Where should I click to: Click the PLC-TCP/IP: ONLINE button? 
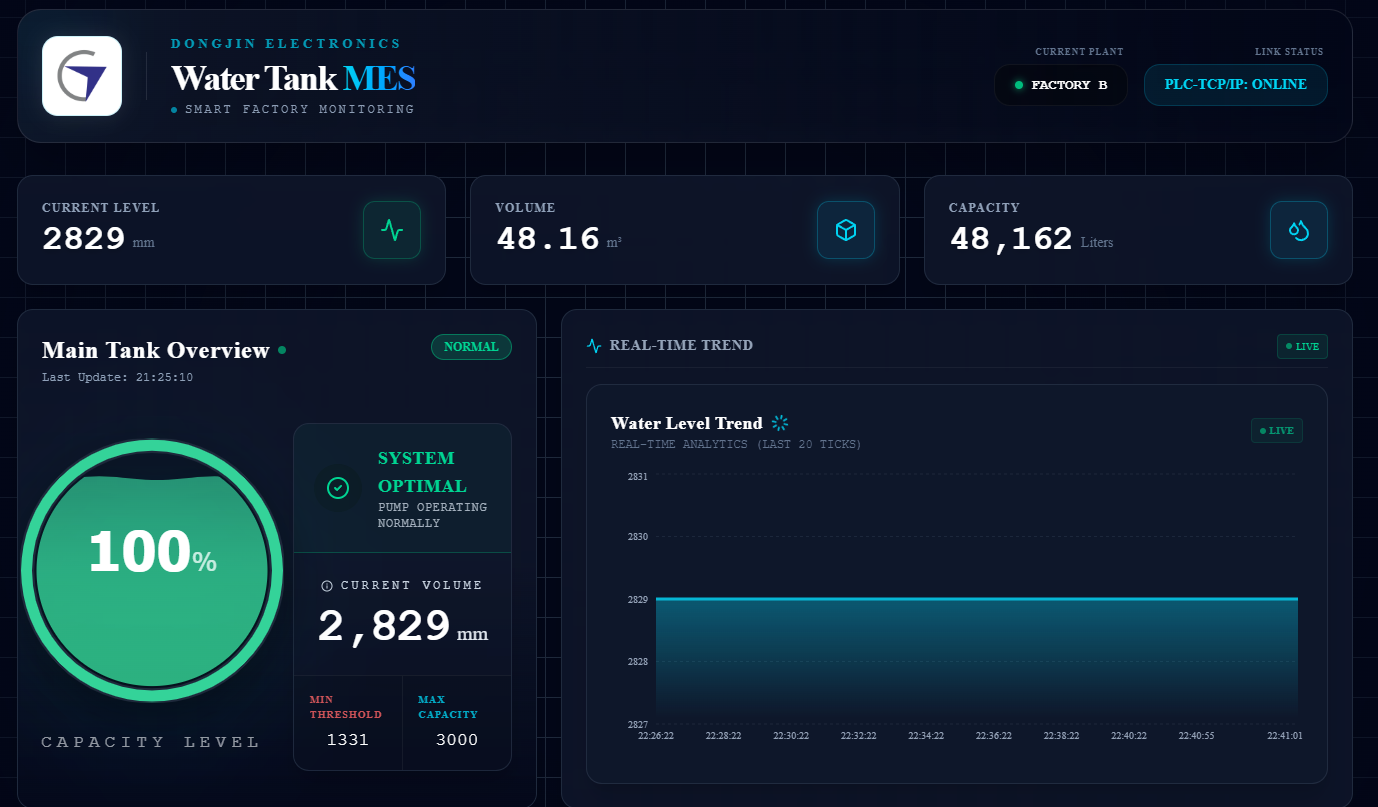click(x=1235, y=85)
